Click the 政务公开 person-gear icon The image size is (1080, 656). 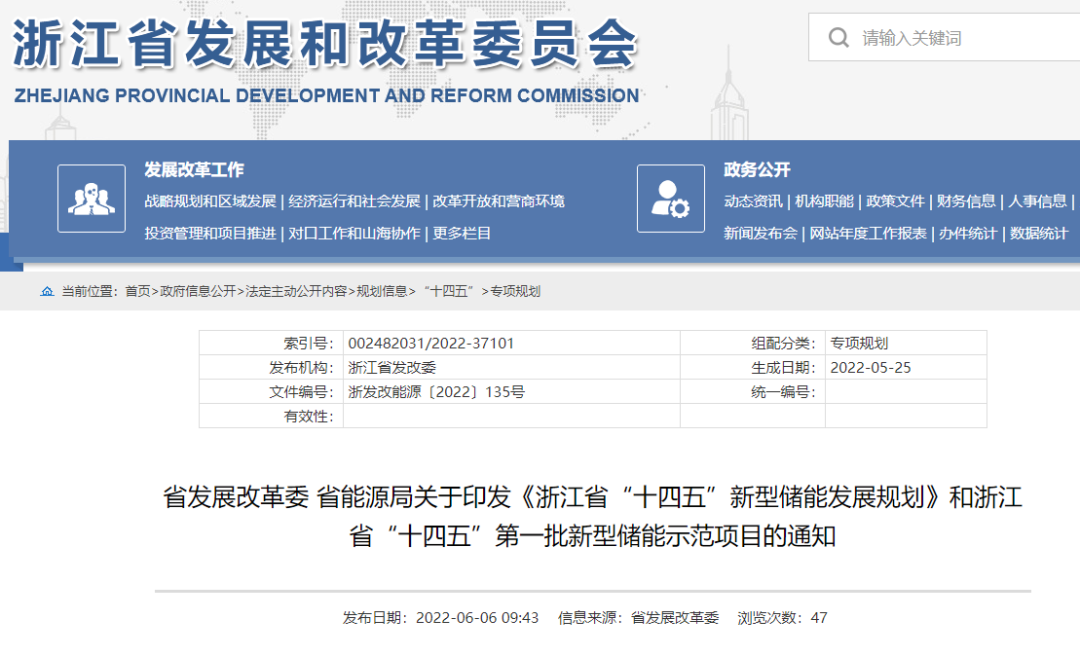tap(670, 198)
